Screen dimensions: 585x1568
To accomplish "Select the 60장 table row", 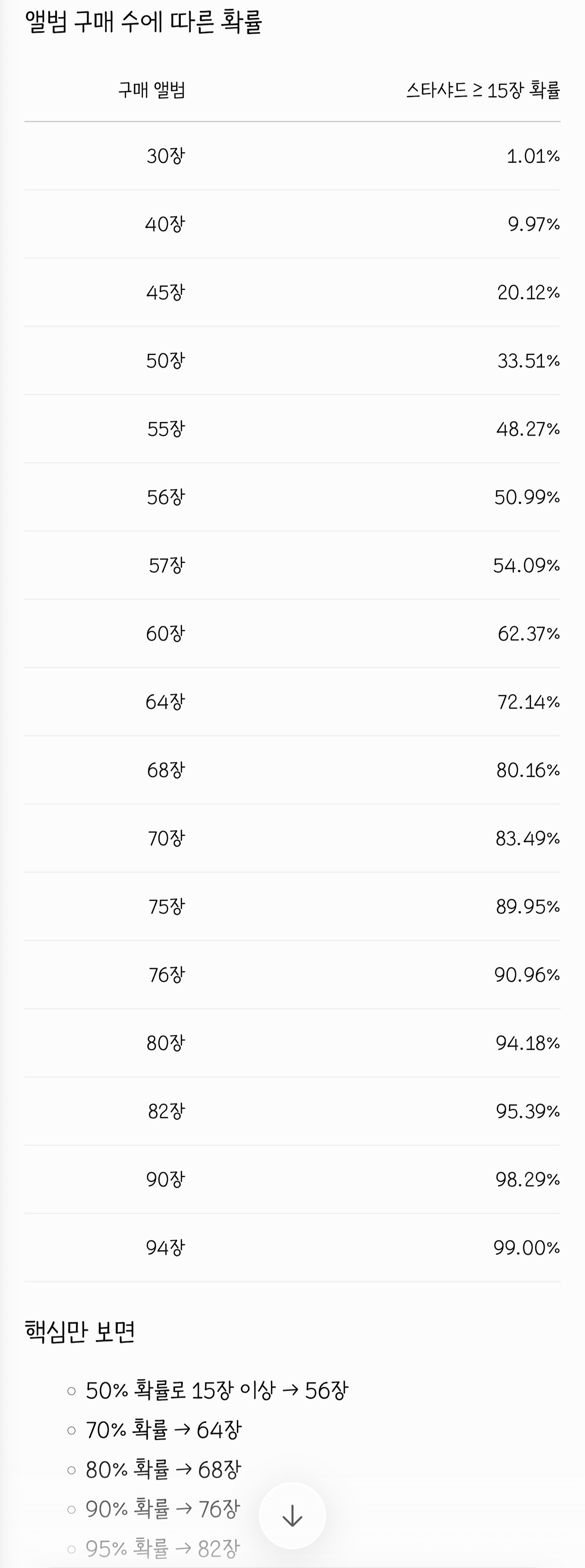I will [x=292, y=634].
